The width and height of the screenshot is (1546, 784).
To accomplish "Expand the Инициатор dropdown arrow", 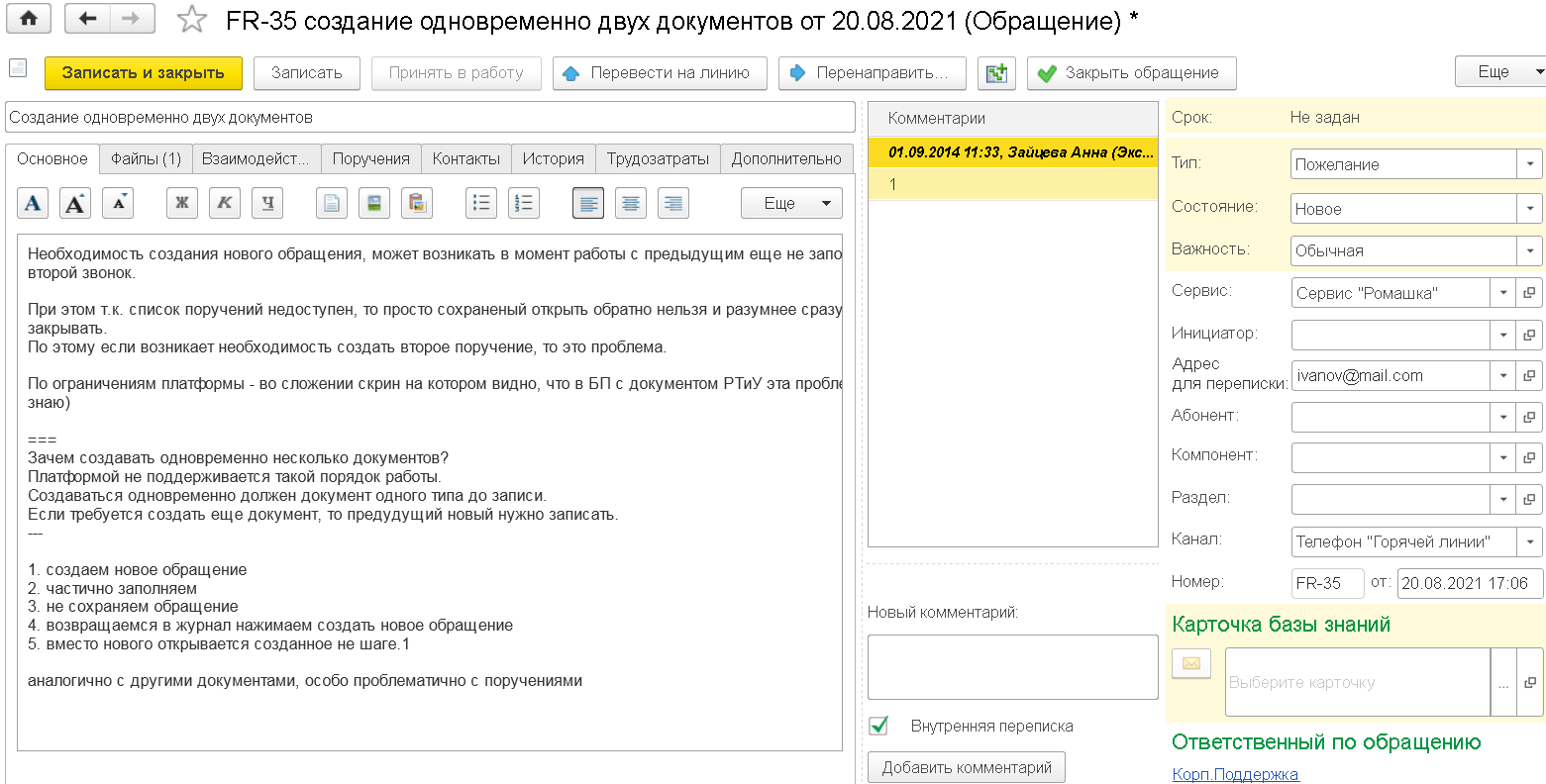I will (1503, 335).
